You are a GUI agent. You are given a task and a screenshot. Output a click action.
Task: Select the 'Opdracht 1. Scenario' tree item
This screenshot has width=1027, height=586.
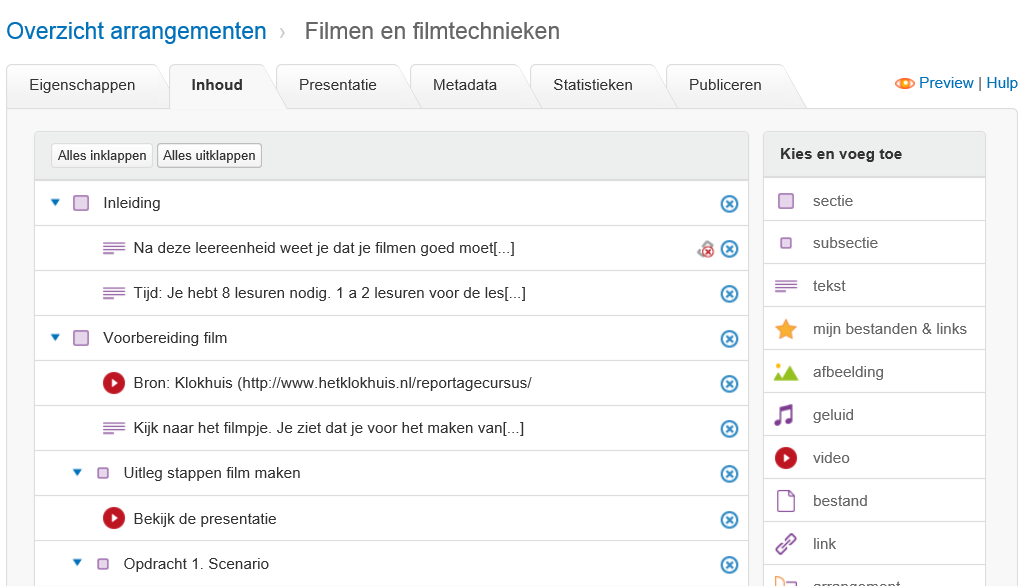(x=196, y=564)
